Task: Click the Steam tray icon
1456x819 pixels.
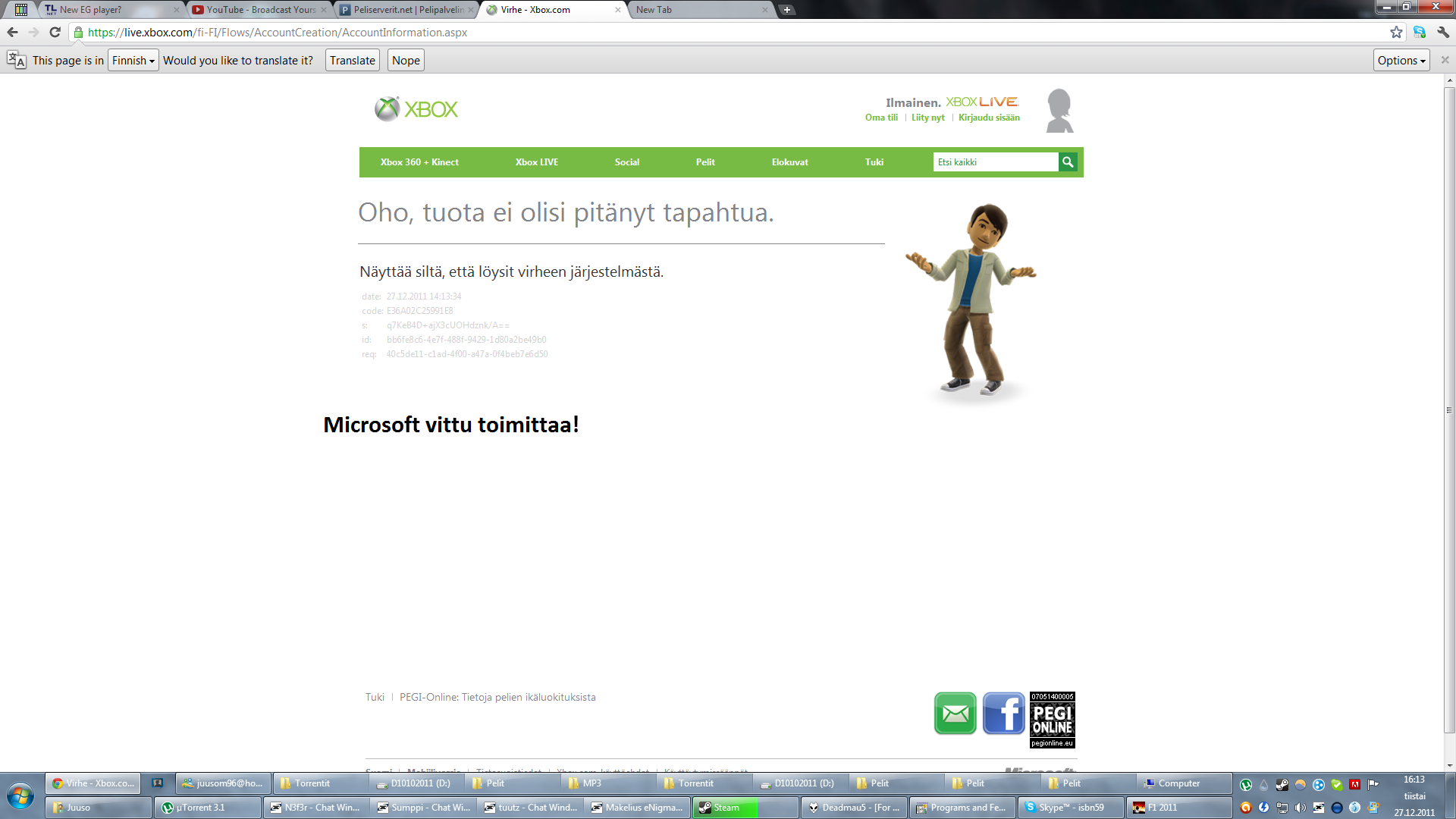Action: (1282, 785)
